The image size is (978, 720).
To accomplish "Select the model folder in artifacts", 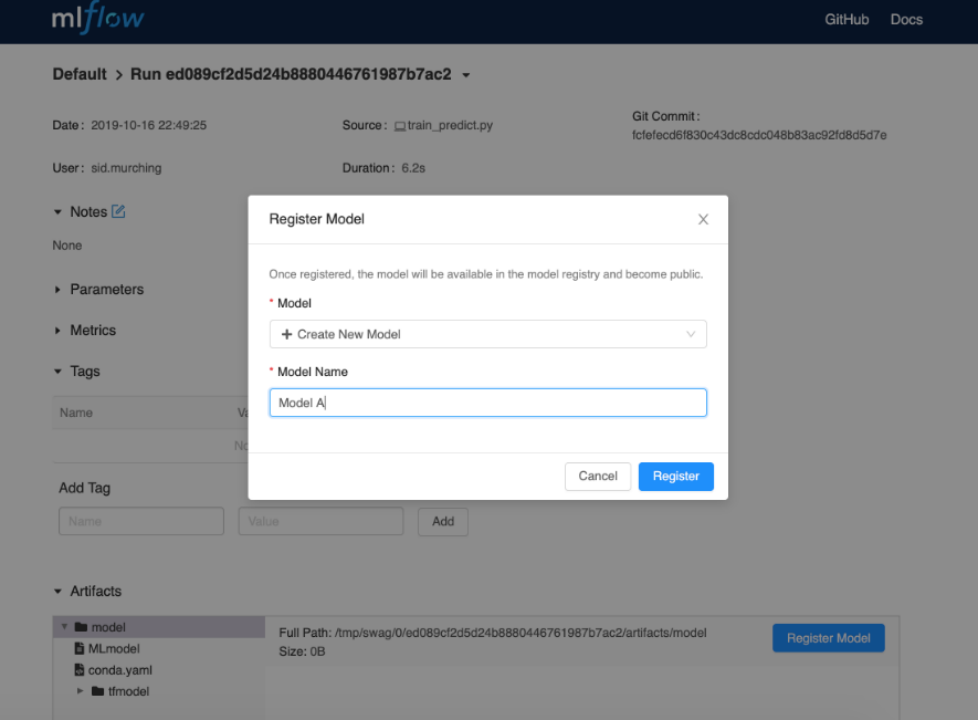I will [x=159, y=627].
